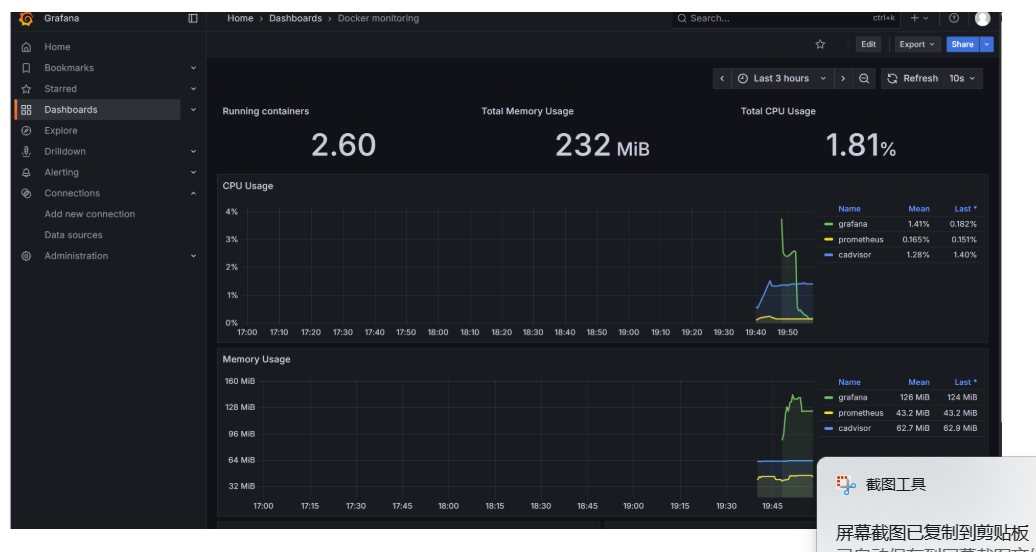Zoom out time range magnifier icon
1036x552 pixels.
864,78
